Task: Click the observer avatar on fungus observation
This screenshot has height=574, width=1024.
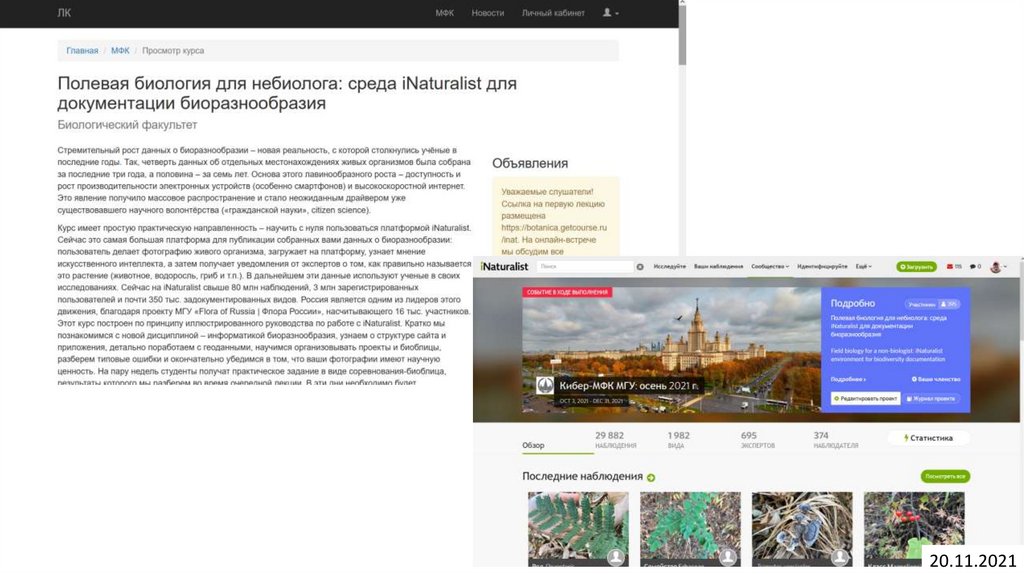Action: pos(840,556)
